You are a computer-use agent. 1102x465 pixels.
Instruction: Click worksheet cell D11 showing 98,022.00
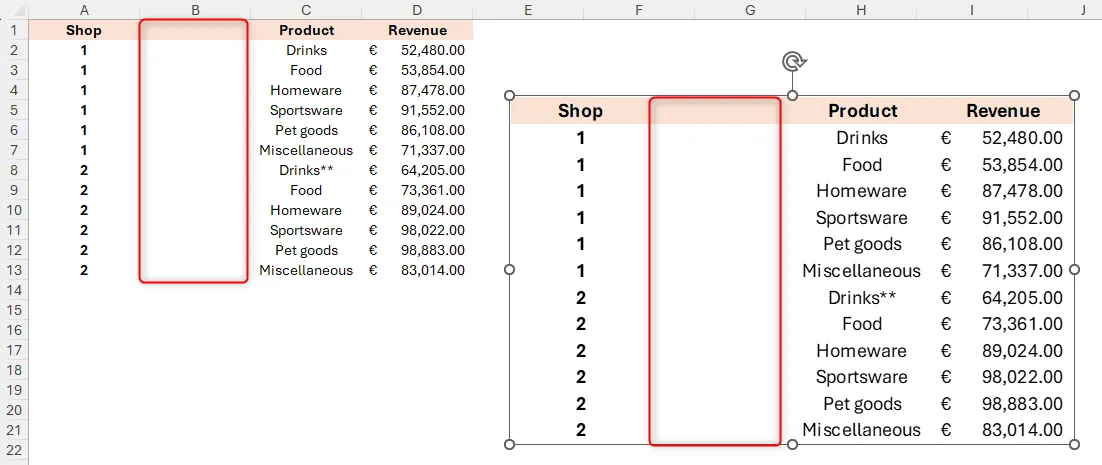(x=417, y=230)
